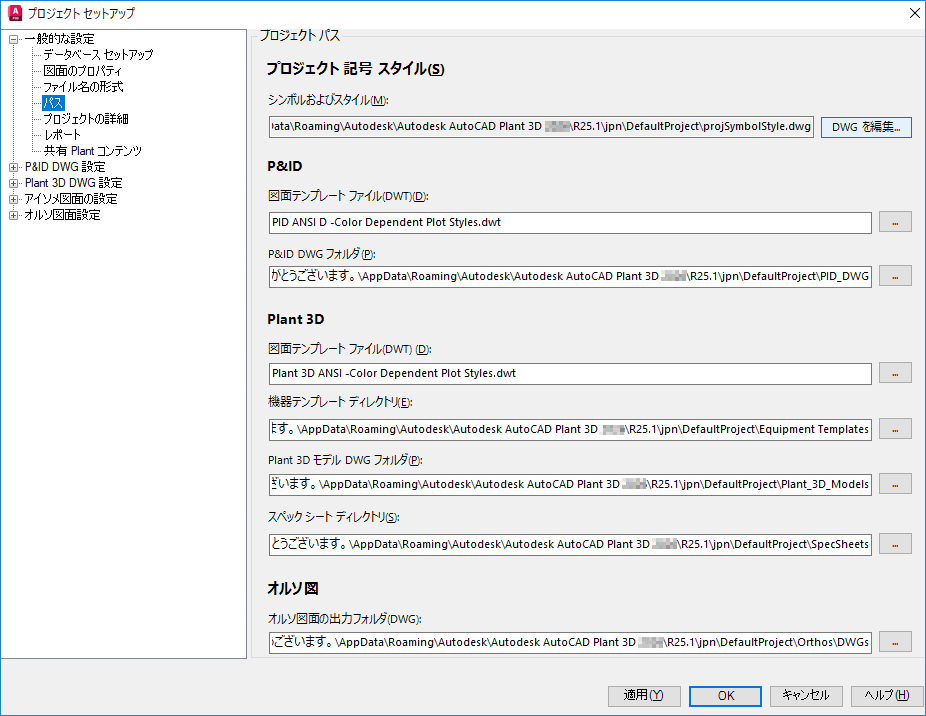The height and width of the screenshot is (716, 926).
Task: Select the パス tree item
Action: click(x=53, y=103)
